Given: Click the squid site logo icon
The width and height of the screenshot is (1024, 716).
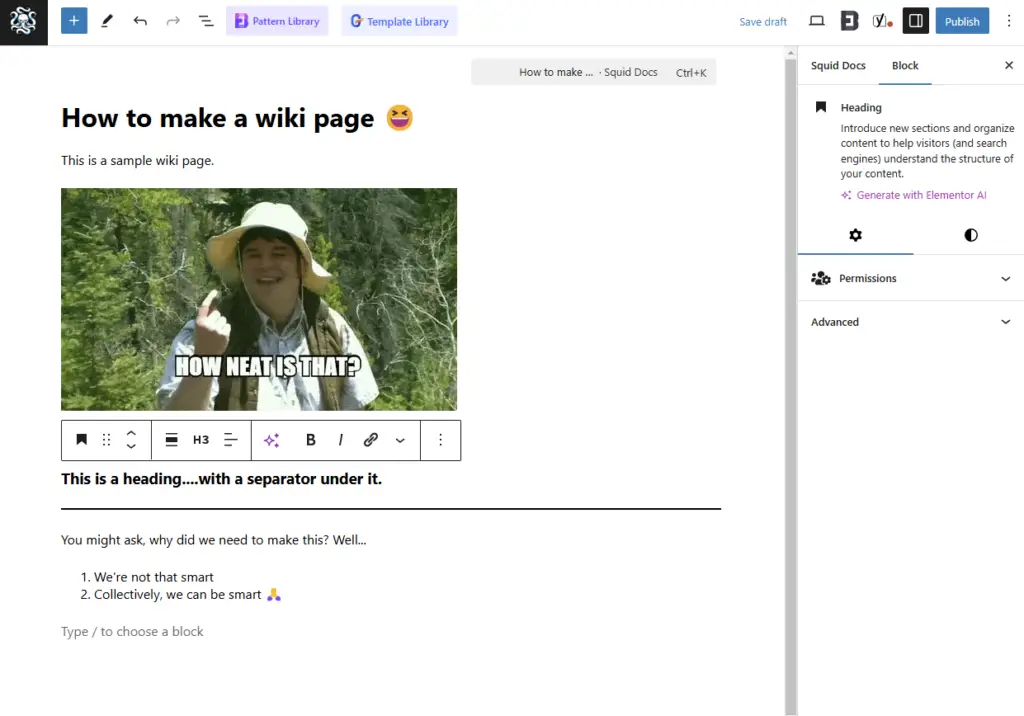Looking at the screenshot, I should 24,22.
